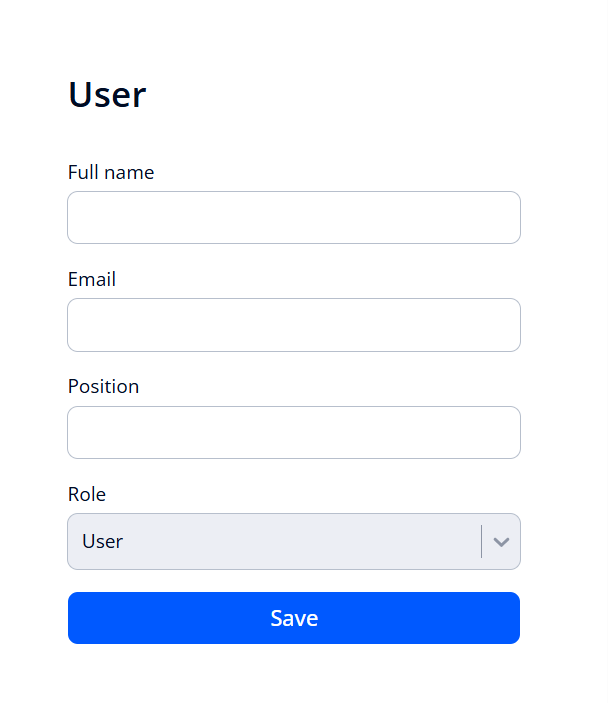Show role choices via the down arrow
This screenshot has width=608, height=703.
pos(502,542)
